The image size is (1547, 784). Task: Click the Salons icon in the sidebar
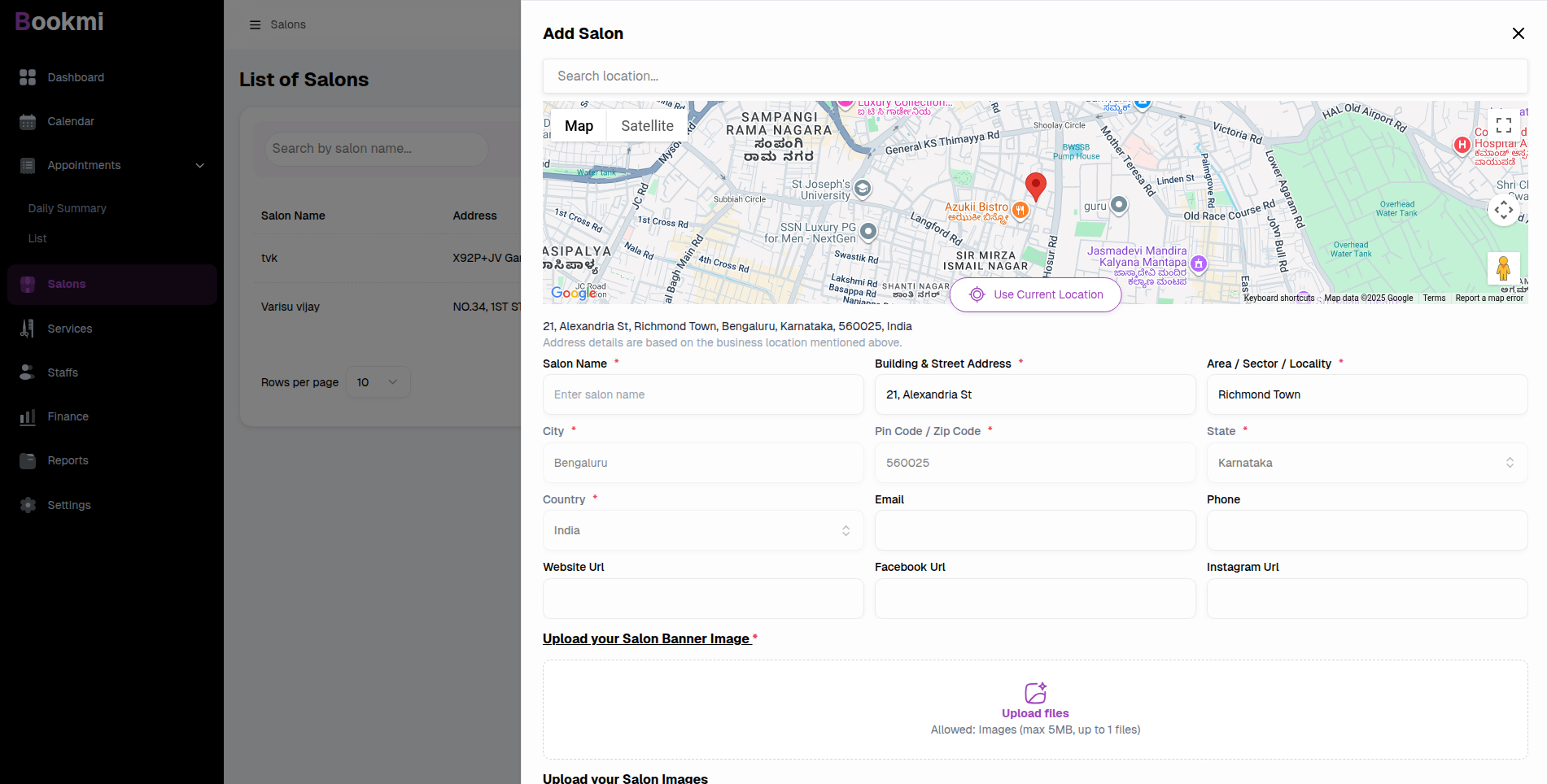[x=28, y=284]
